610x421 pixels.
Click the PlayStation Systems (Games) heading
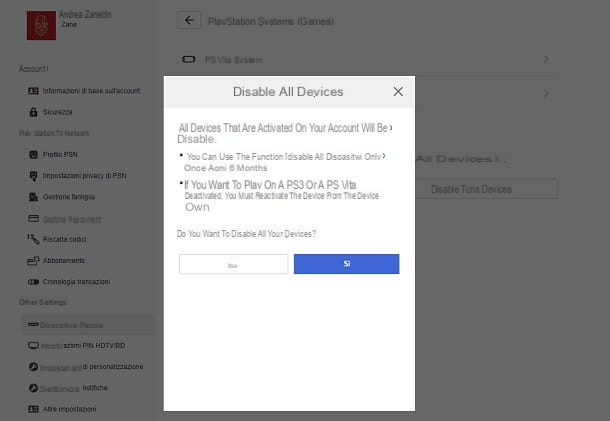271,21
